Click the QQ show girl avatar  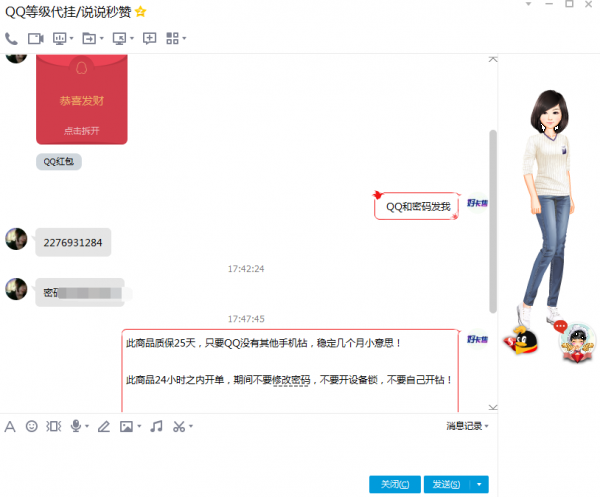(549, 207)
